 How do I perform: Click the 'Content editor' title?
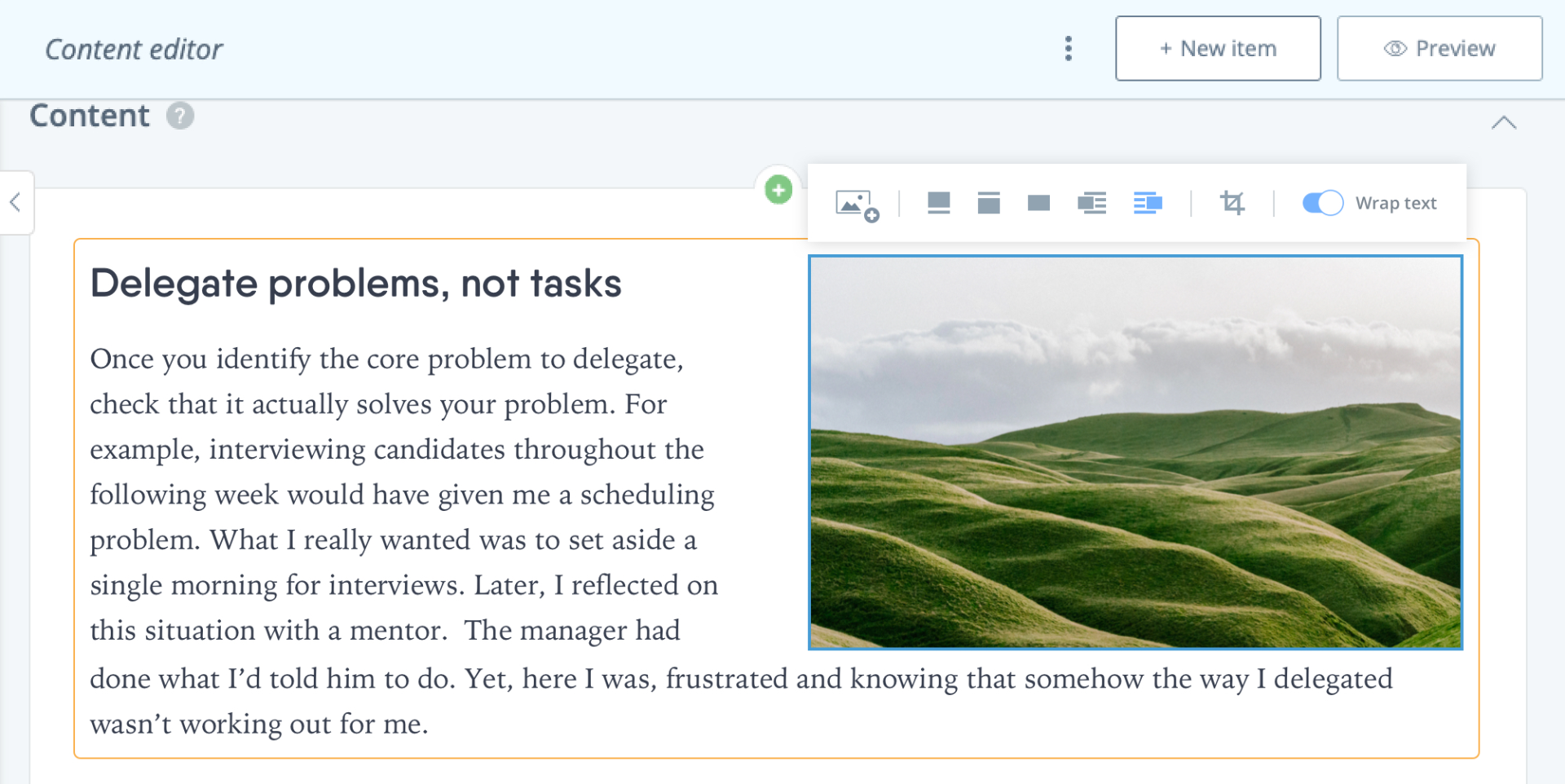[x=134, y=50]
